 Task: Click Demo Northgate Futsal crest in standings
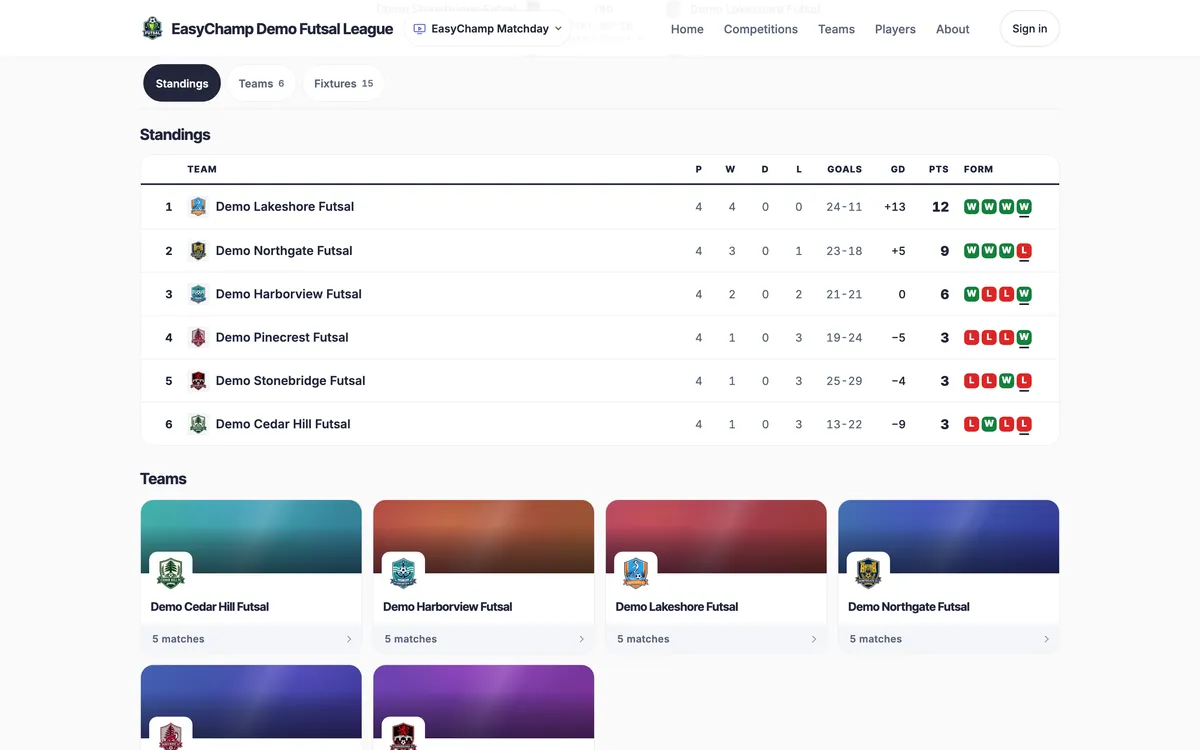pos(198,251)
